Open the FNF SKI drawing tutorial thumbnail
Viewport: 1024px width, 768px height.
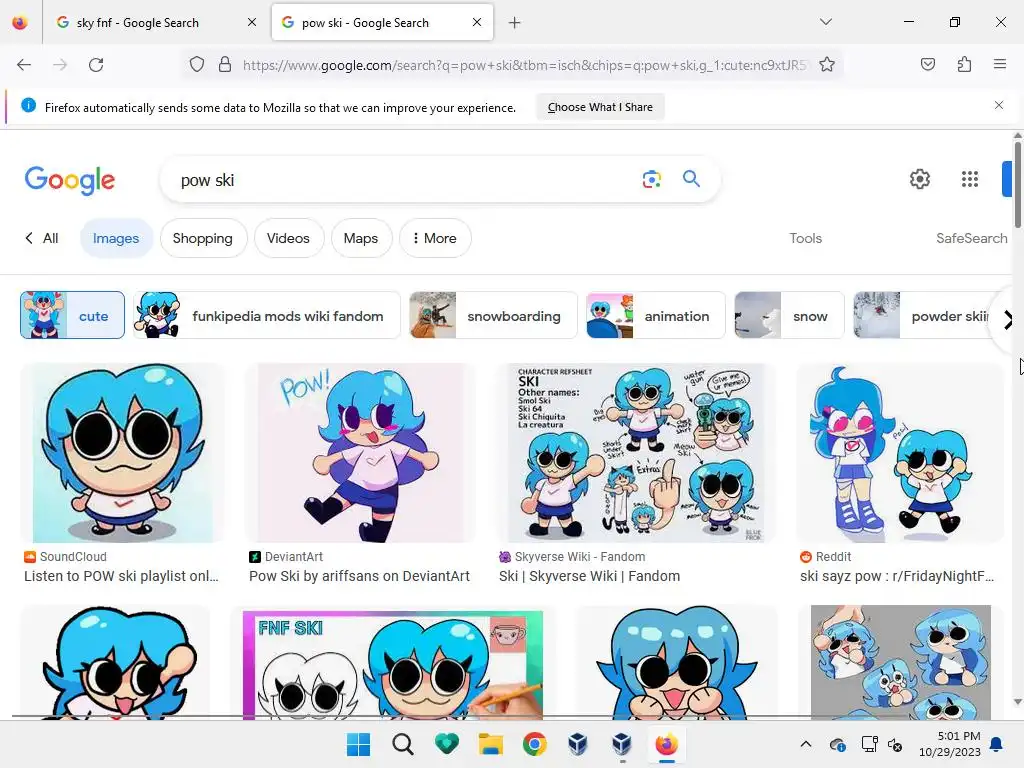(392, 665)
